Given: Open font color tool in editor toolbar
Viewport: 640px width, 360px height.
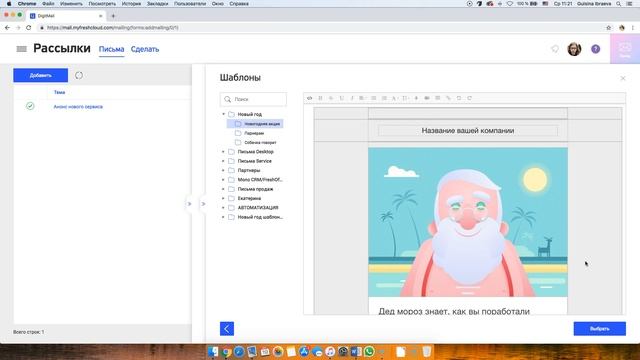Looking at the screenshot, I should (x=394, y=98).
